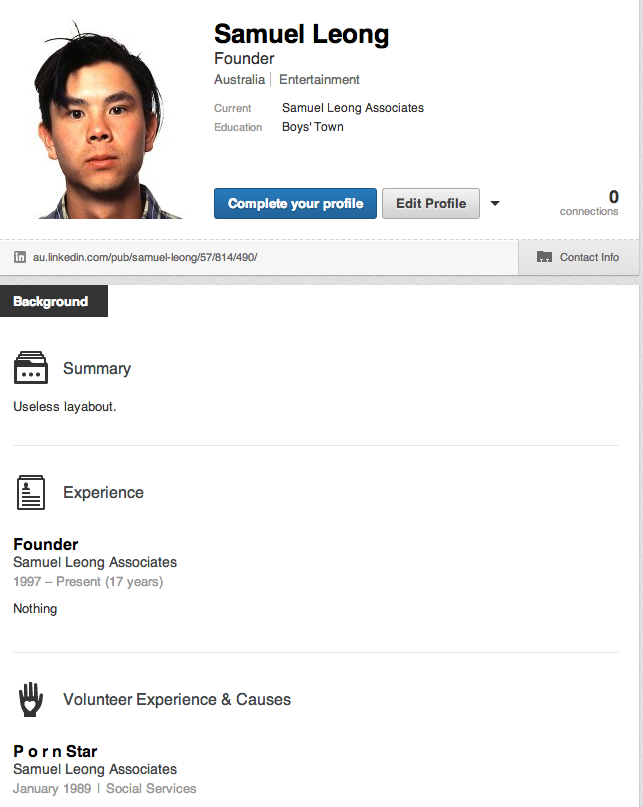
Task: Click the Useless layabout summary text
Action: [65, 407]
